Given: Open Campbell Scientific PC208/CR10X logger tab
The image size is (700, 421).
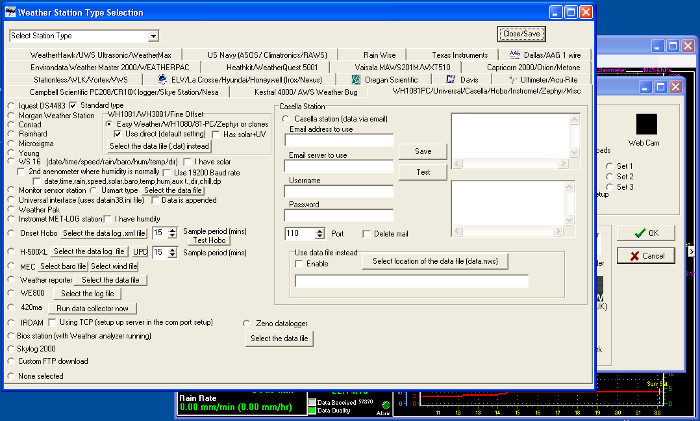Looking at the screenshot, I should click(124, 92).
